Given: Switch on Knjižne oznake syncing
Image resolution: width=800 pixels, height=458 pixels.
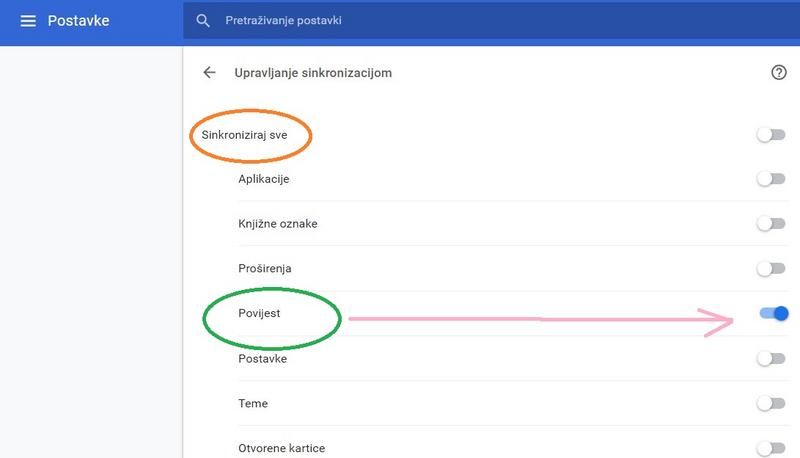Looking at the screenshot, I should [771, 223].
